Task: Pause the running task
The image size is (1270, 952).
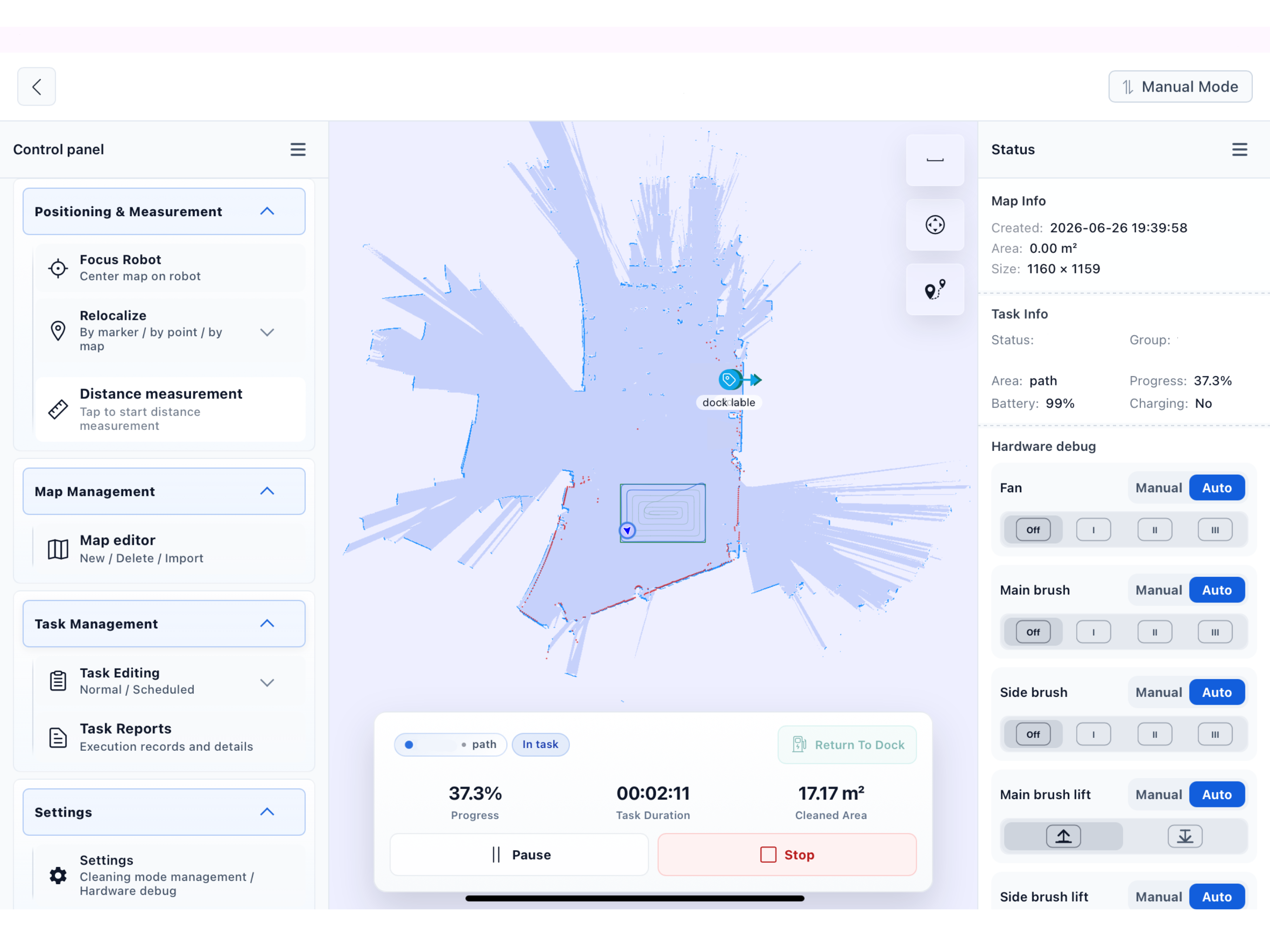Action: click(519, 854)
